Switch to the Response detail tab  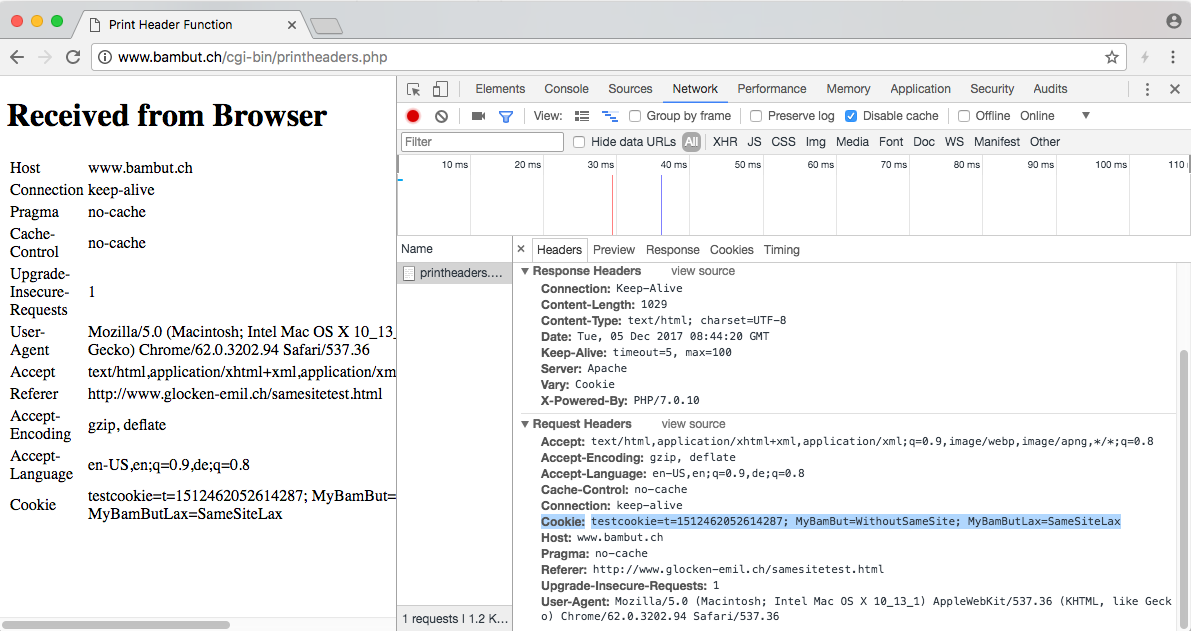coord(672,250)
